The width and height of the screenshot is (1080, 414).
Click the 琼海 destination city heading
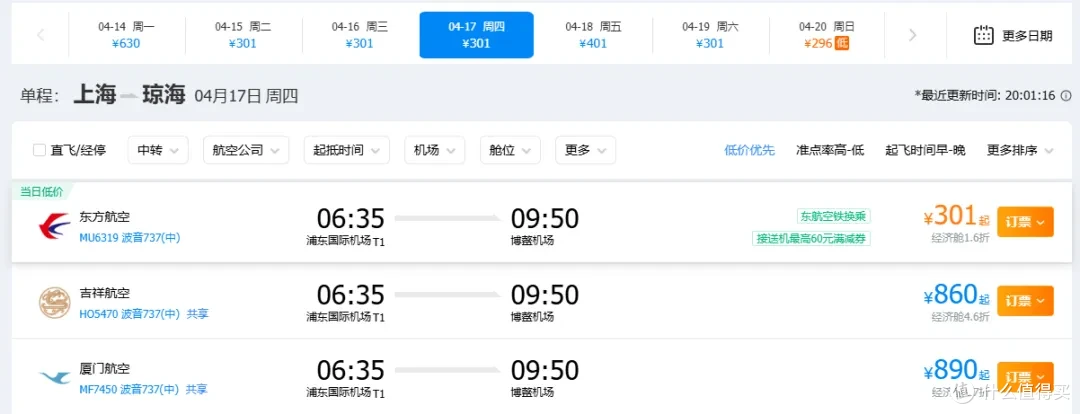coord(164,94)
